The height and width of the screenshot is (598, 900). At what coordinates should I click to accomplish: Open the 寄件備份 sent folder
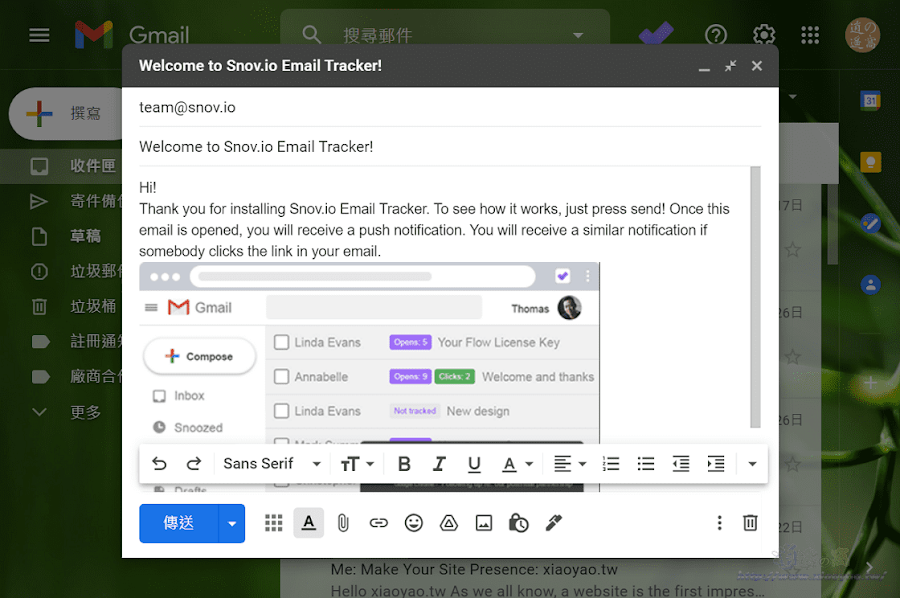61,201
